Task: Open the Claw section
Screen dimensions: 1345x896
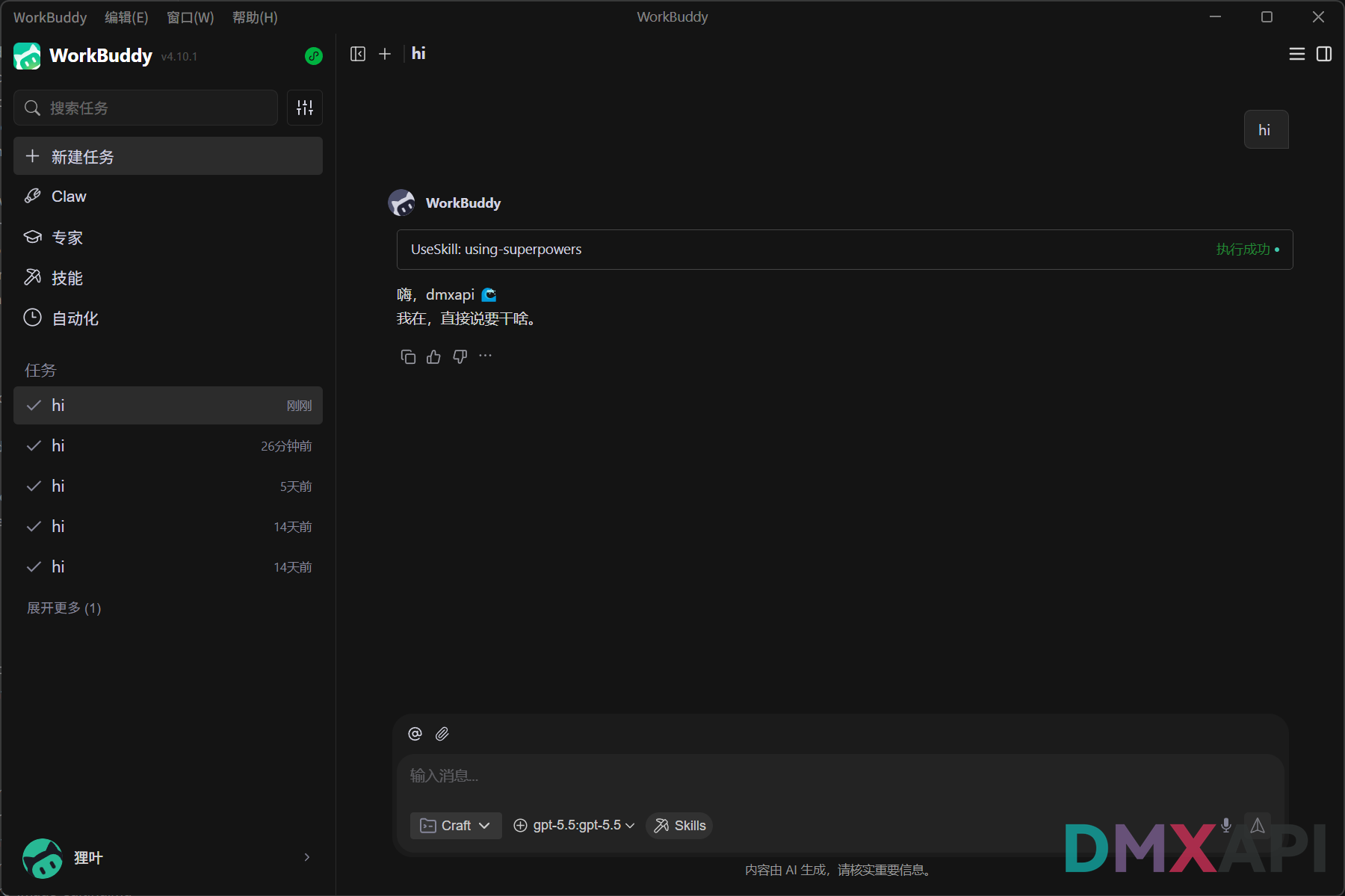Action: (x=168, y=197)
